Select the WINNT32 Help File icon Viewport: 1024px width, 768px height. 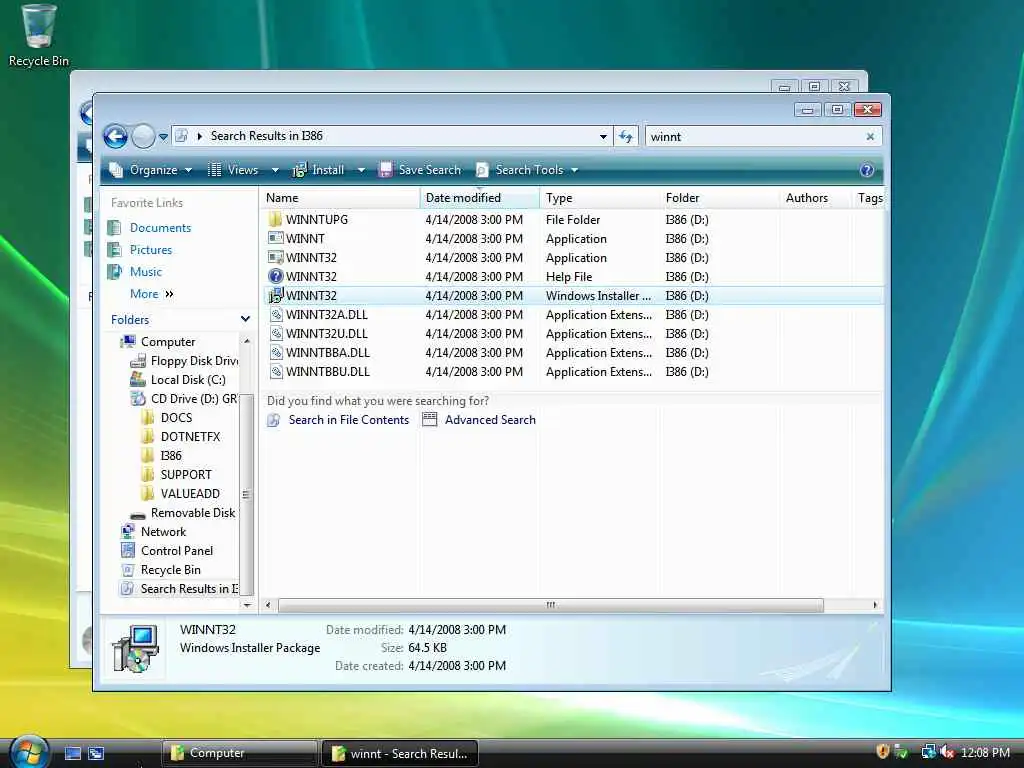pos(276,276)
